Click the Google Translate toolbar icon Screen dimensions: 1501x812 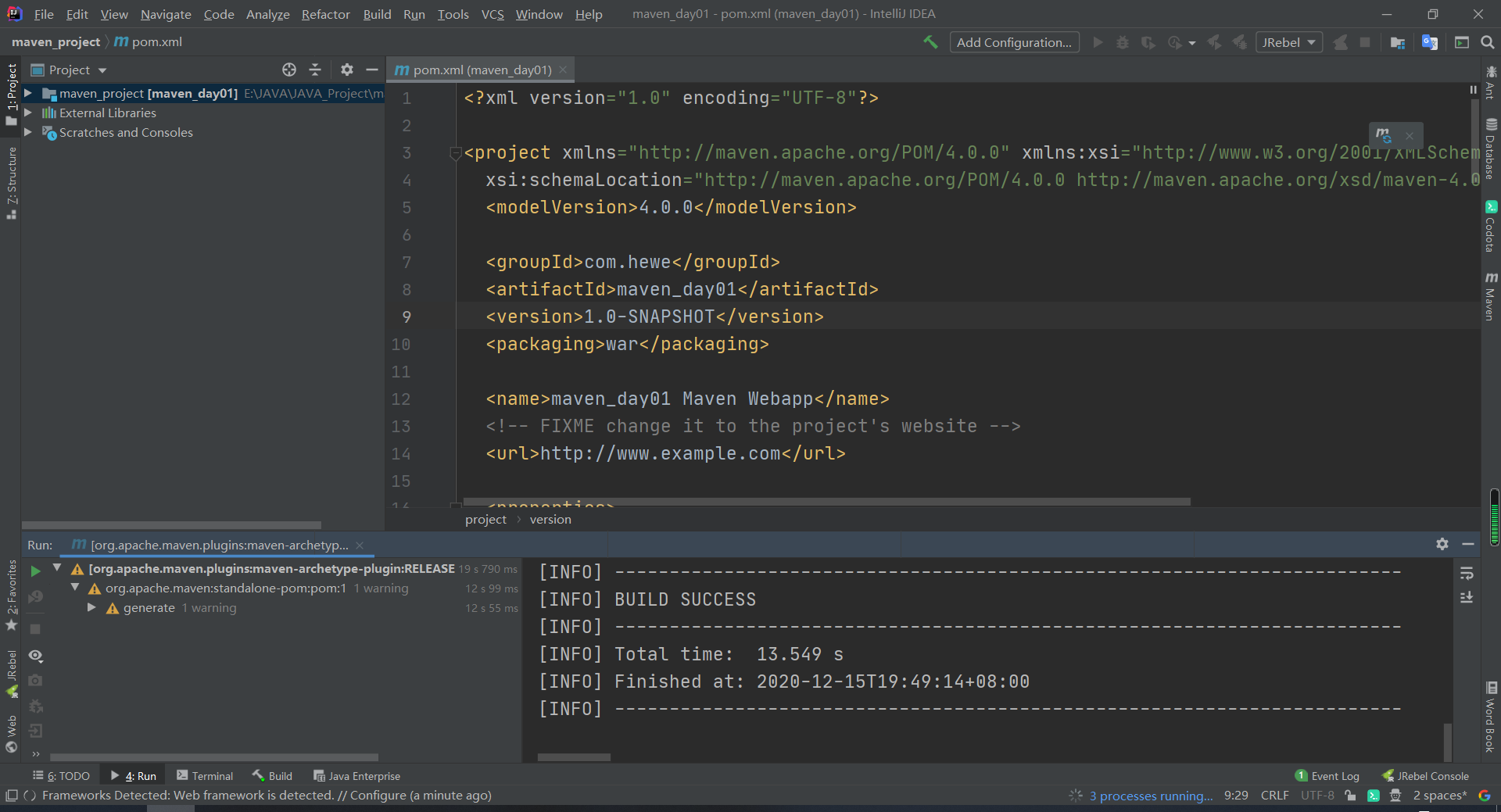(1430, 42)
